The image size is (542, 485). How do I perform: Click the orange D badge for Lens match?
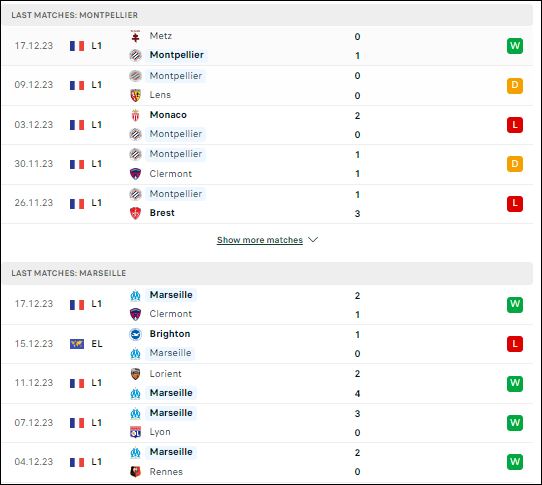[x=515, y=85]
